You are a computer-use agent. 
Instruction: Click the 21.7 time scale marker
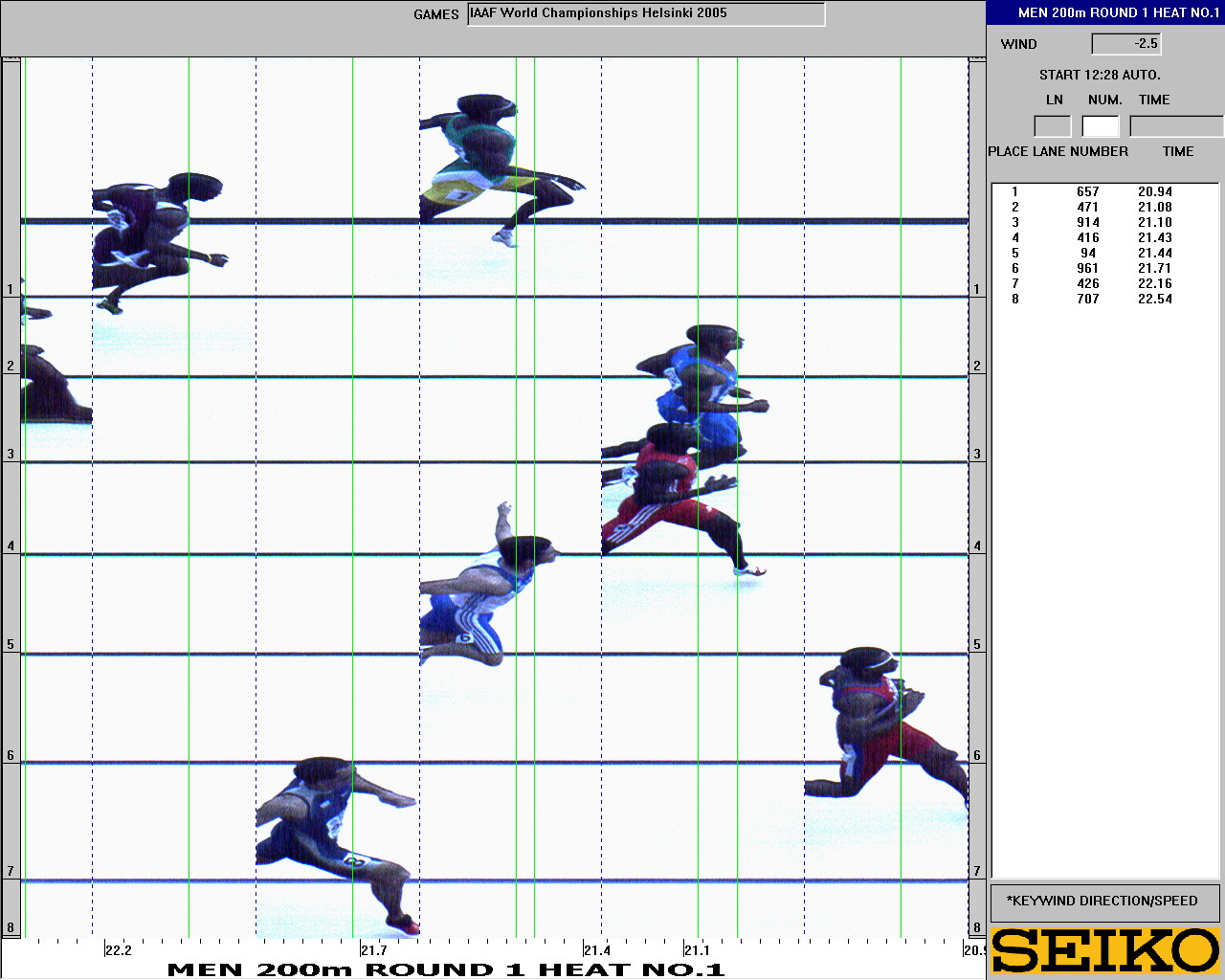click(x=373, y=950)
